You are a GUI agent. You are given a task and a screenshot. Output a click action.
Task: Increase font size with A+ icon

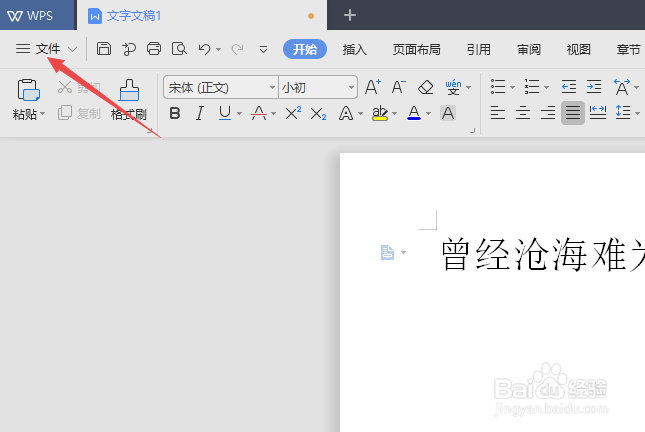(x=373, y=87)
